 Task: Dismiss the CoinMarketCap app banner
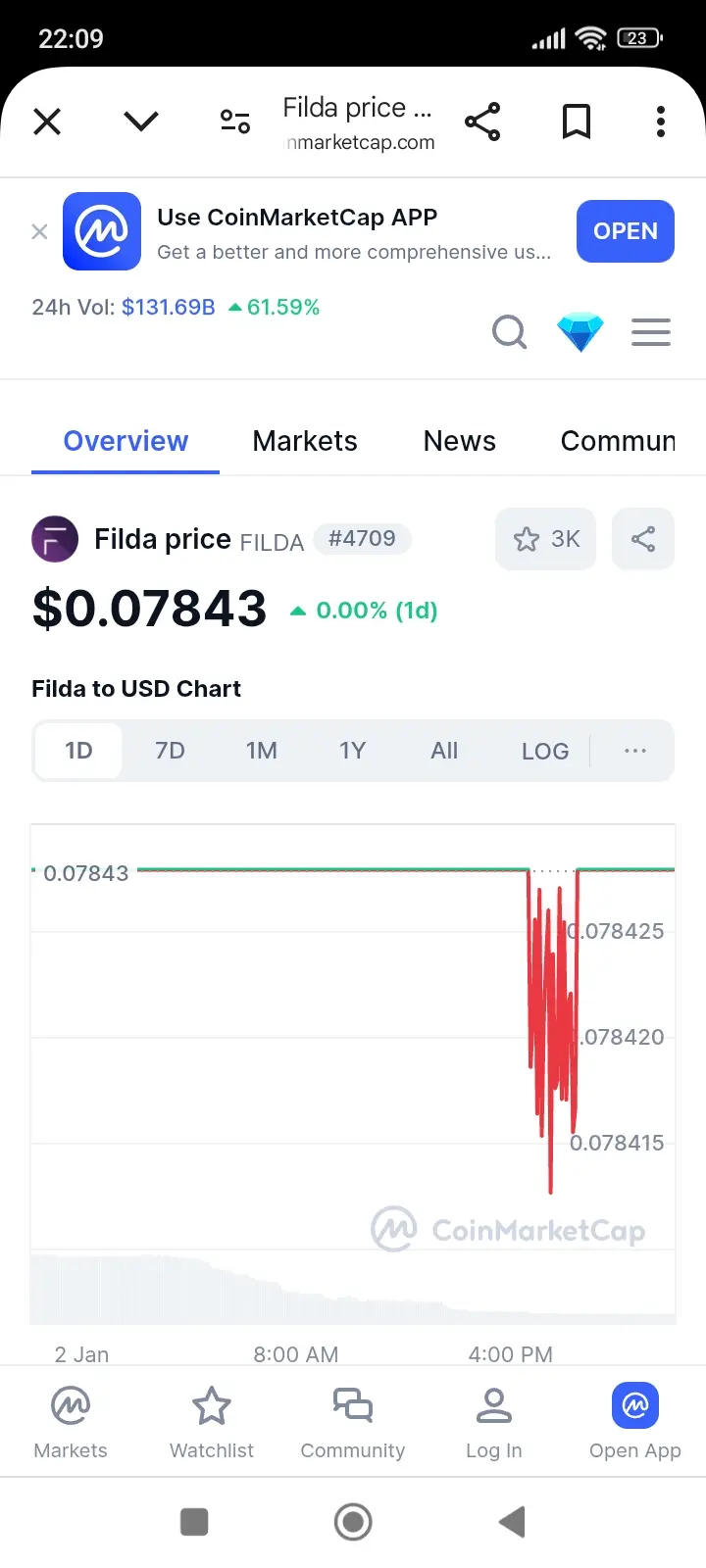tap(39, 231)
